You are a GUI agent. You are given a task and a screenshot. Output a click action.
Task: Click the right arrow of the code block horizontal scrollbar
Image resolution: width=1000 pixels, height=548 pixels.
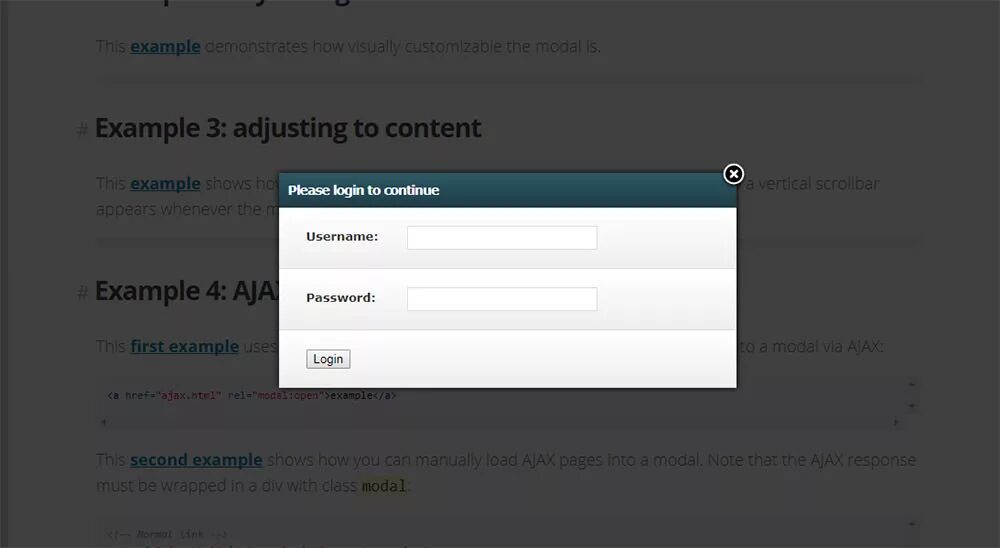895,422
